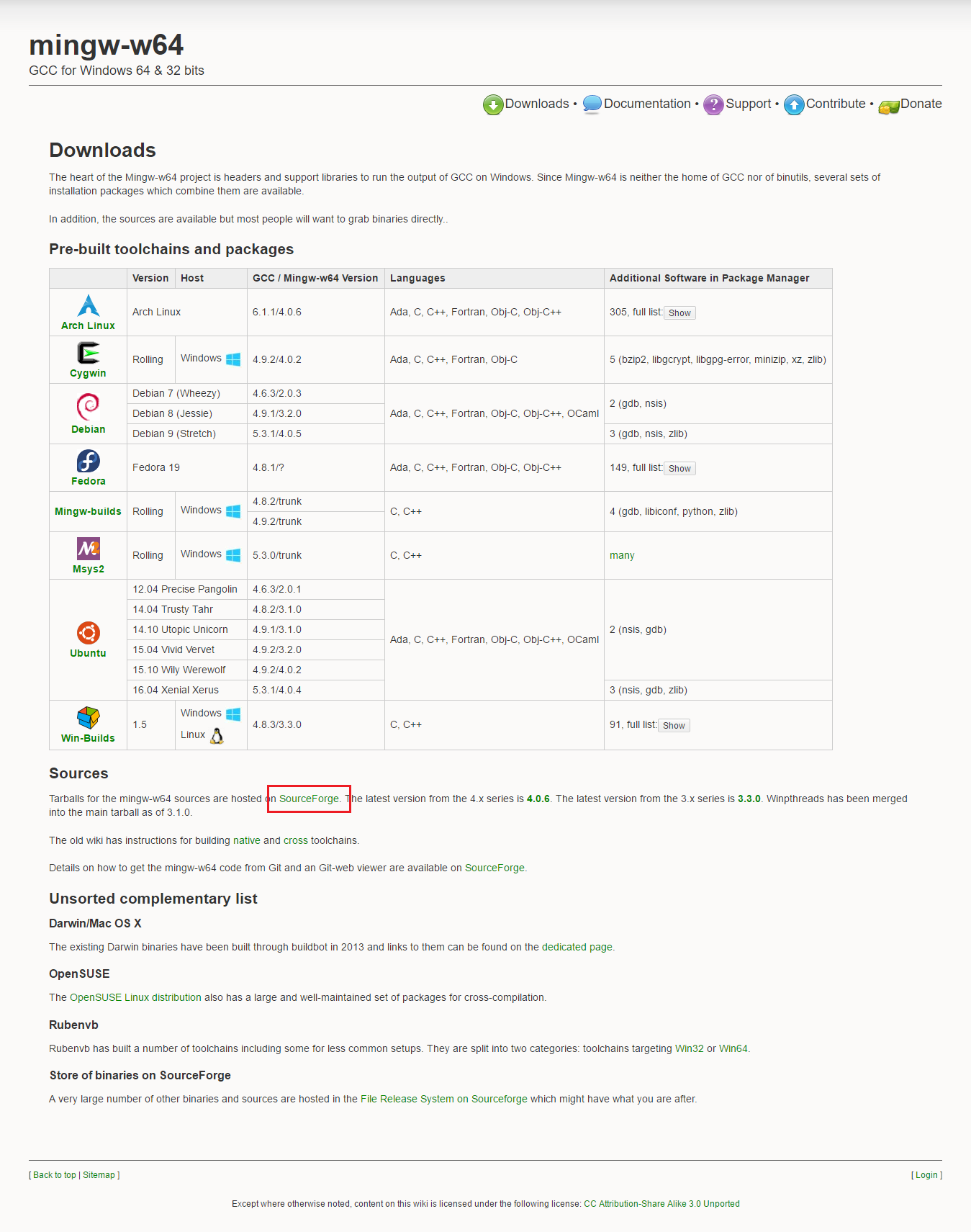Open the Ubuntu text link

88,653
